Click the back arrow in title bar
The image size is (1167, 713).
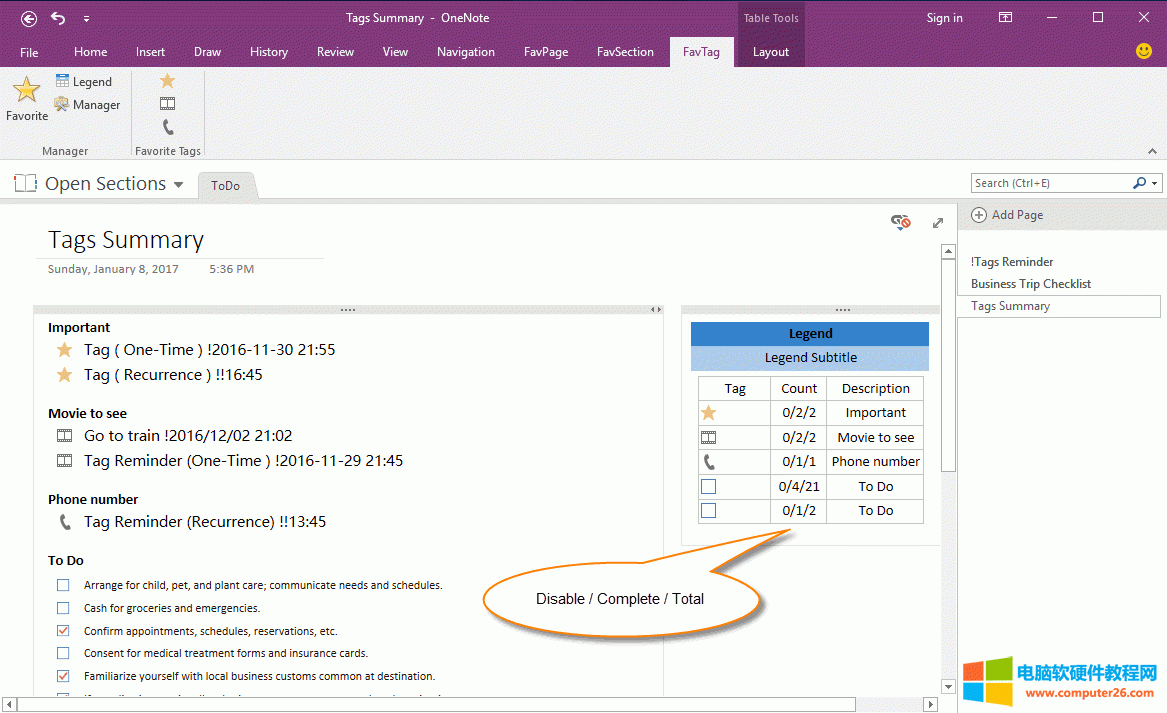point(29,18)
